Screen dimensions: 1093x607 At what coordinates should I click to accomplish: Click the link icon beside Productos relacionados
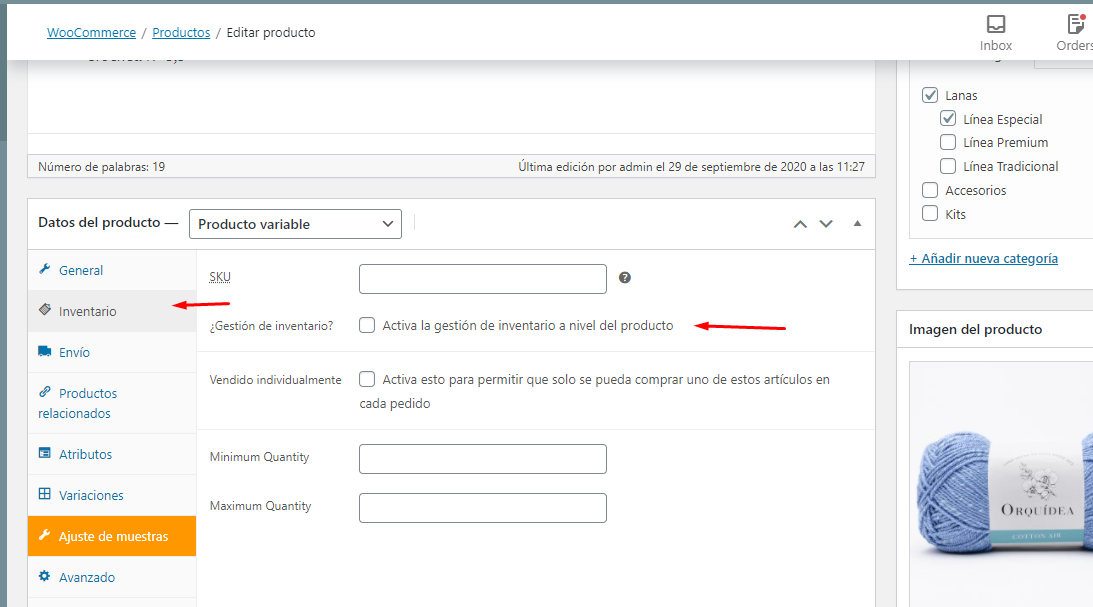tap(44, 393)
